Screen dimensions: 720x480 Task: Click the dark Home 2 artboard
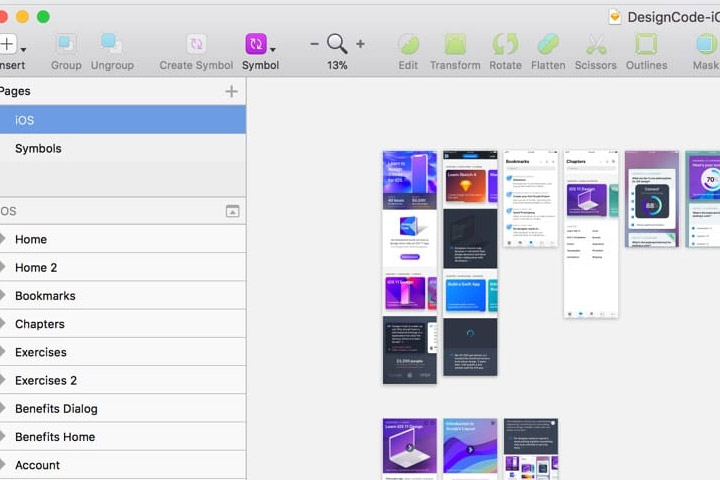click(470, 263)
